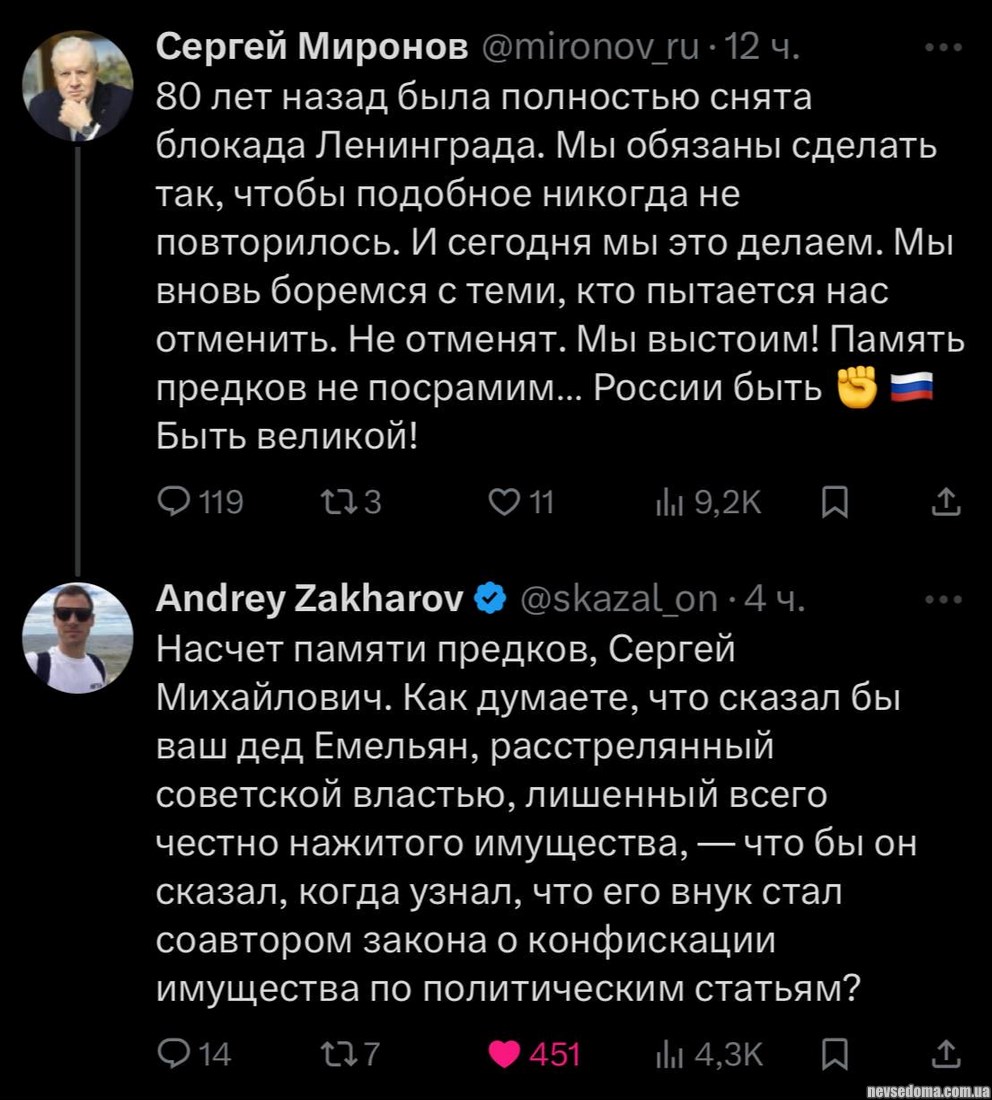992x1100 pixels.
Task: Open Sergey Mironov's profile picture
Action: (78, 86)
